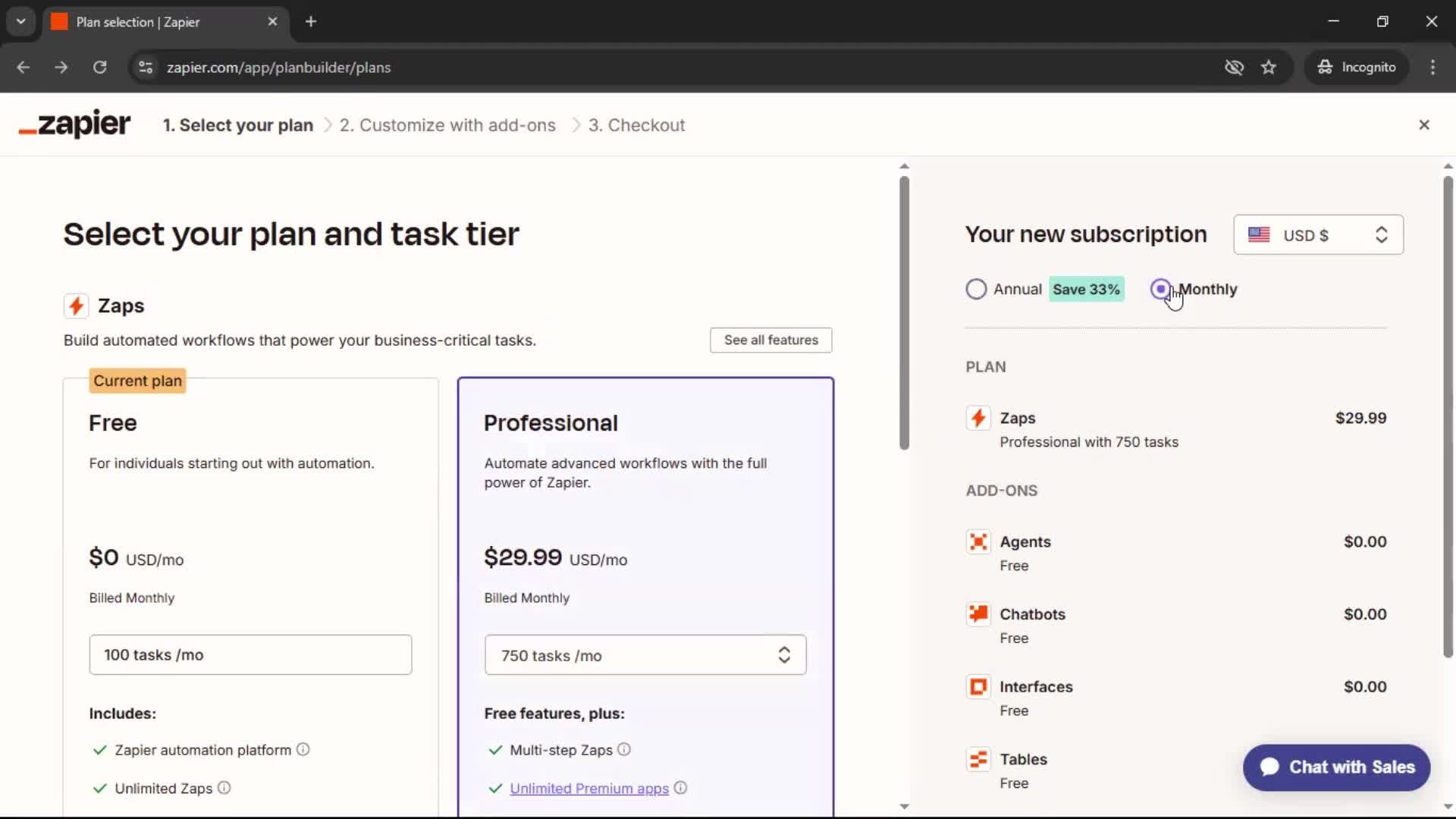Bookmark this page with star icon
Image resolution: width=1456 pixels, height=819 pixels.
pos(1269,67)
